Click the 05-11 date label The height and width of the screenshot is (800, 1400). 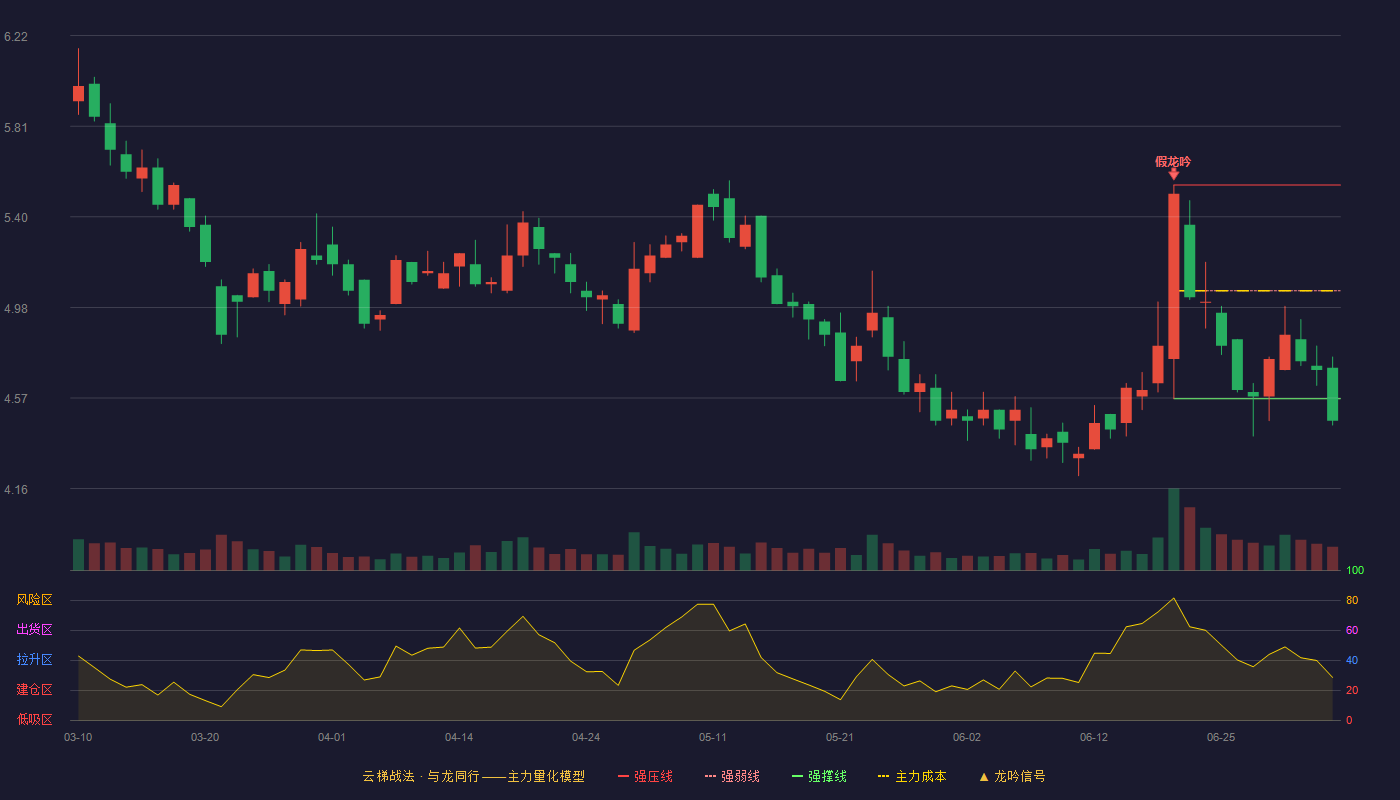[x=713, y=737]
